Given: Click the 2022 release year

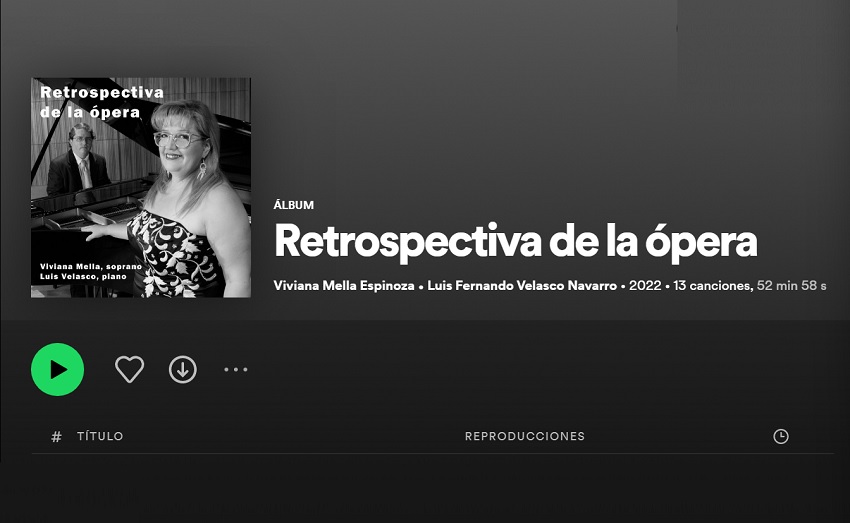Looking at the screenshot, I should pyautogui.click(x=645, y=286).
